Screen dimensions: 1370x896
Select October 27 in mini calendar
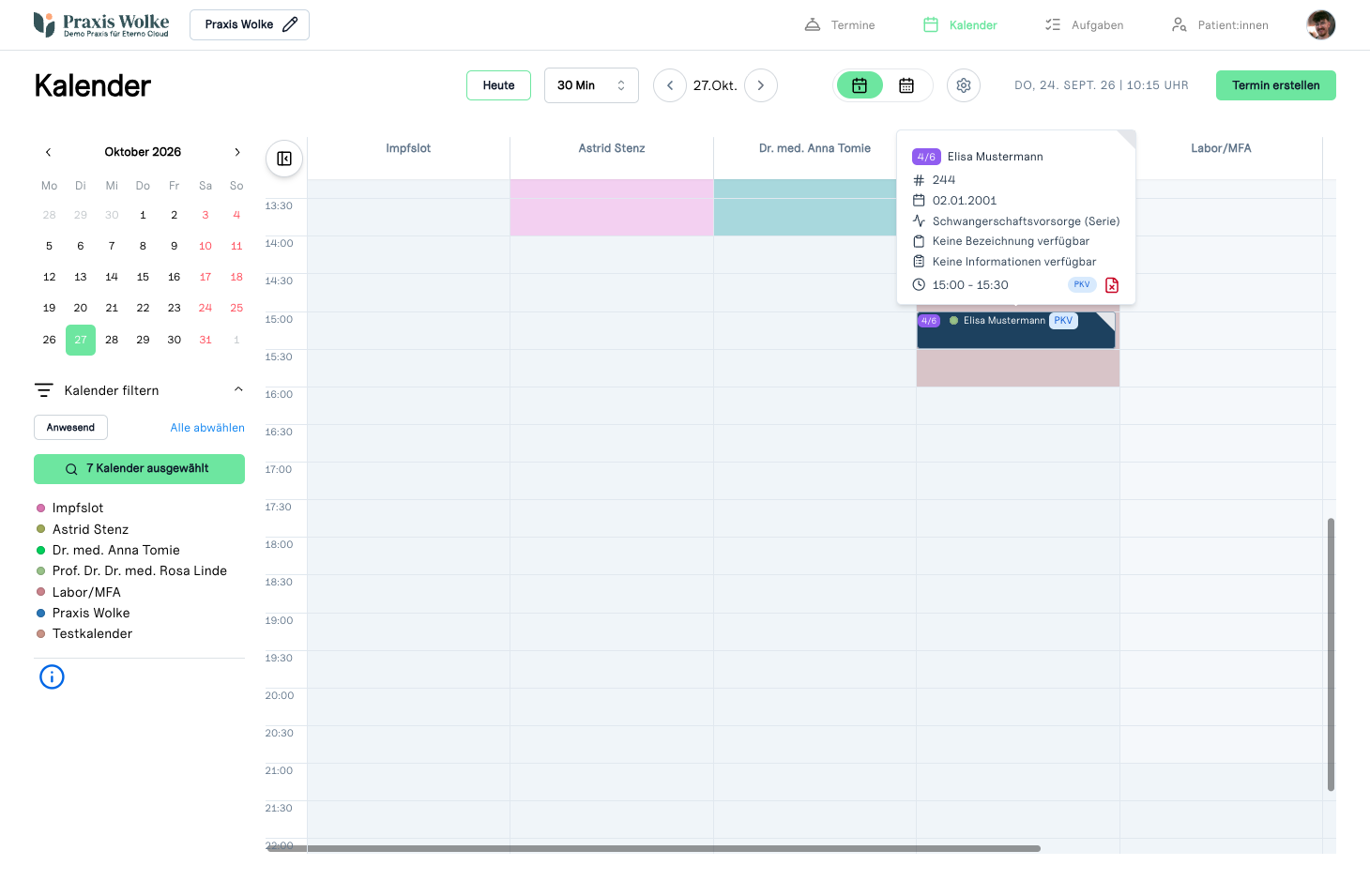coord(81,340)
